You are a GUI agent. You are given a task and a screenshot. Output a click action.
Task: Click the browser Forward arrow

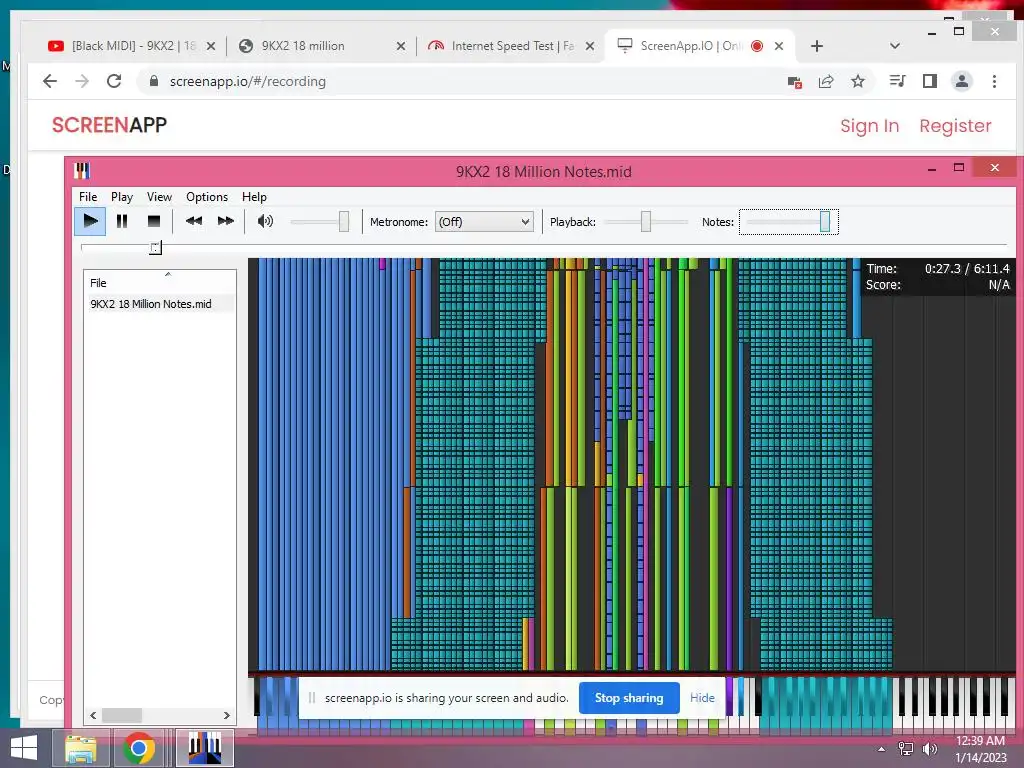click(x=82, y=81)
